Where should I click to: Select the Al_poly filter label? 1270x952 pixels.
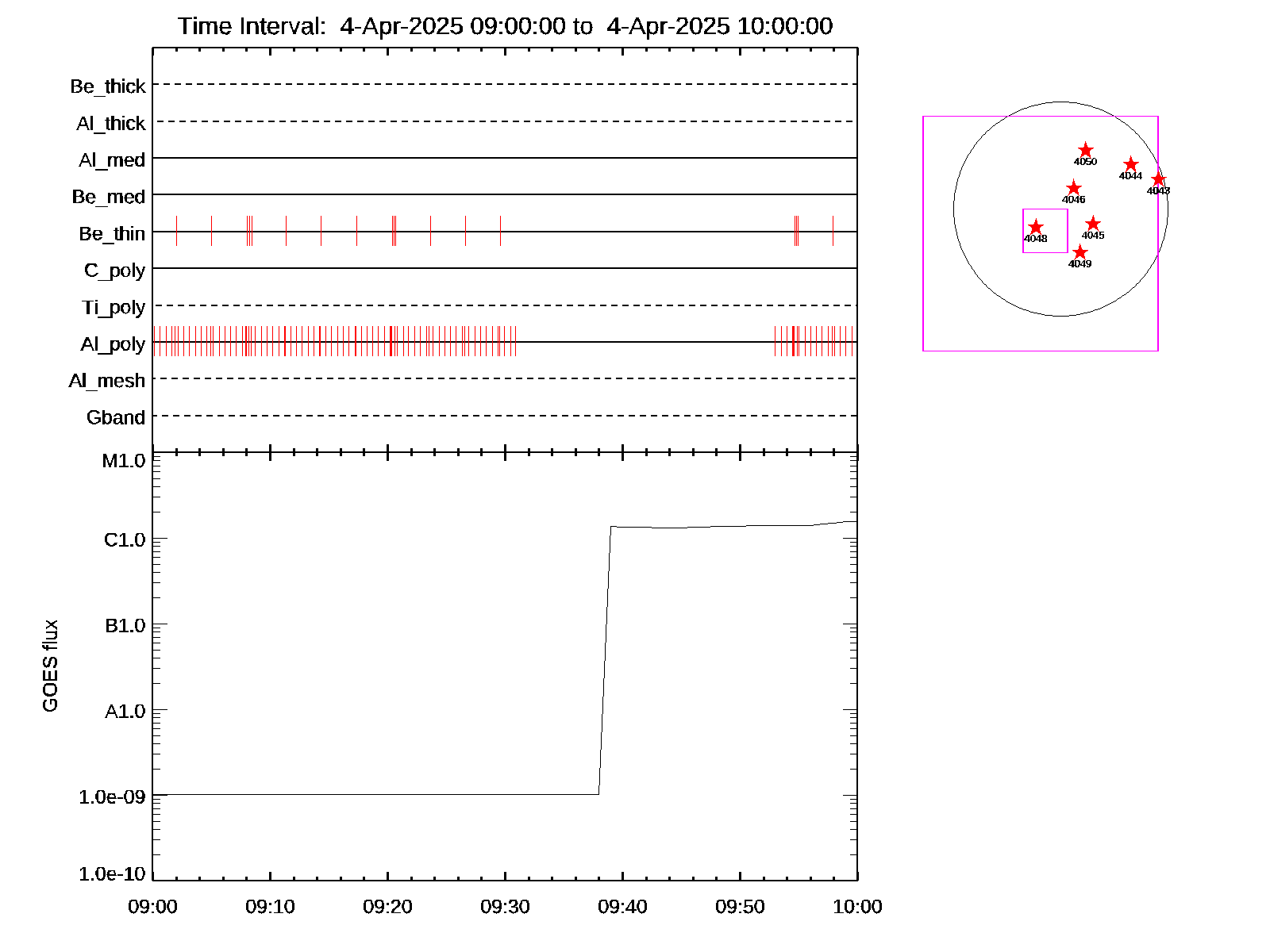tap(113, 344)
